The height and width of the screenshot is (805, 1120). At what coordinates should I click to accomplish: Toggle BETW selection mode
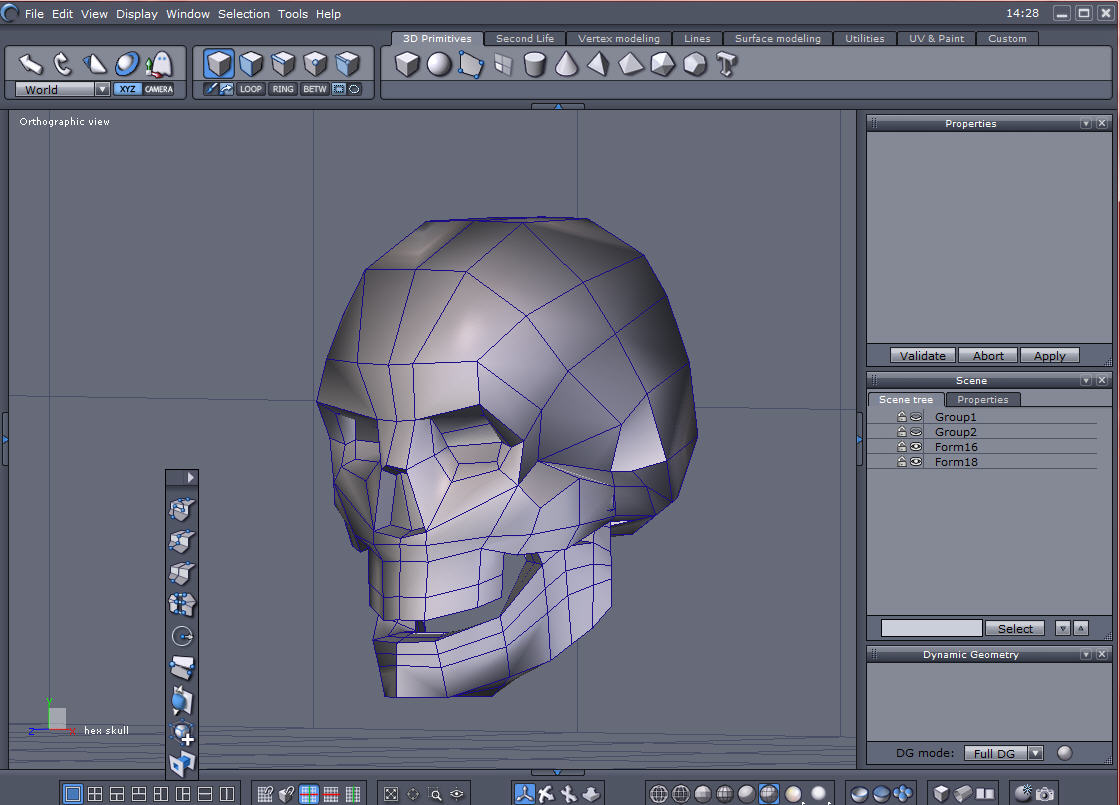314,89
